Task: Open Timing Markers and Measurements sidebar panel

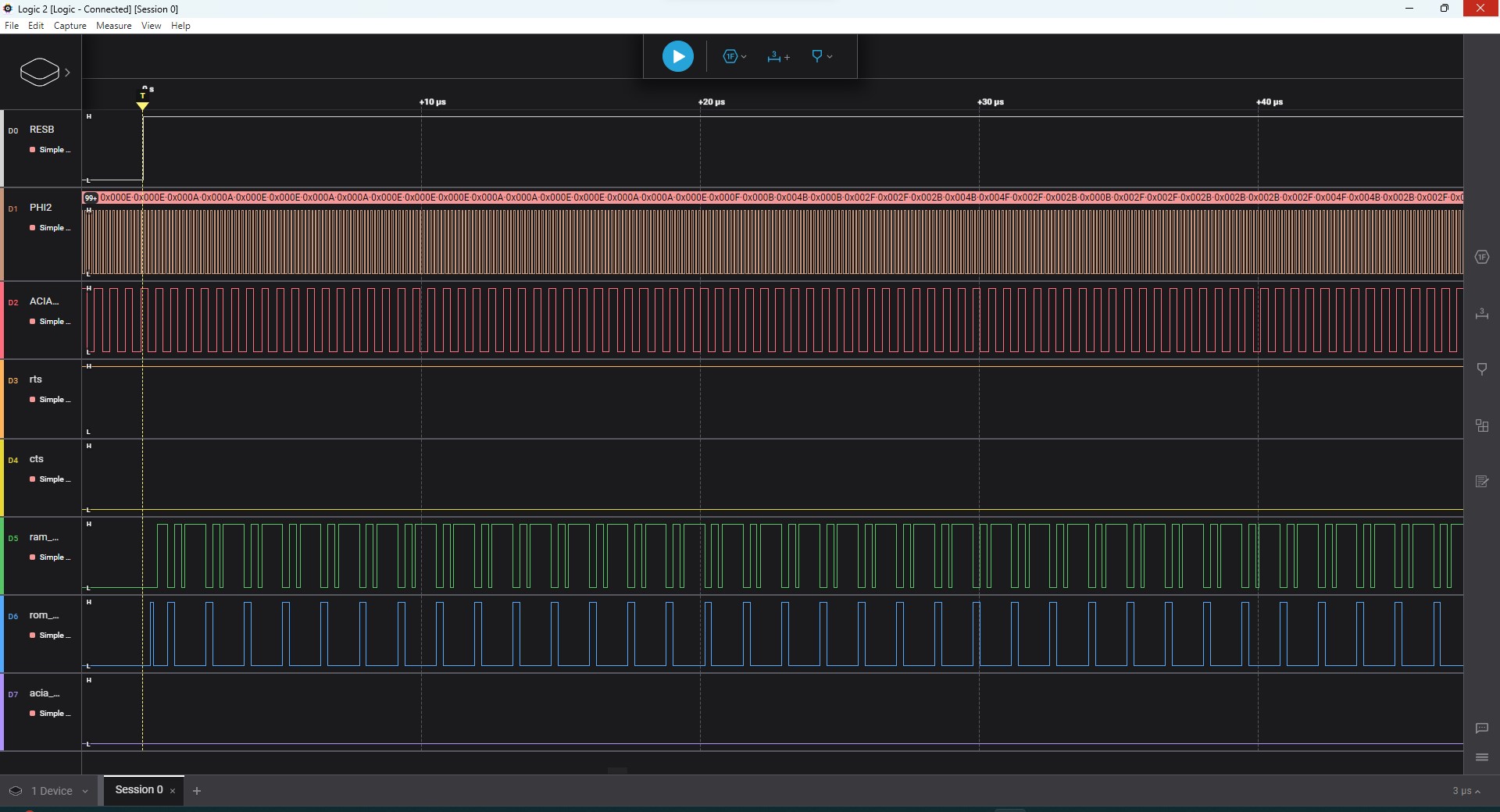Action: tap(1481, 314)
